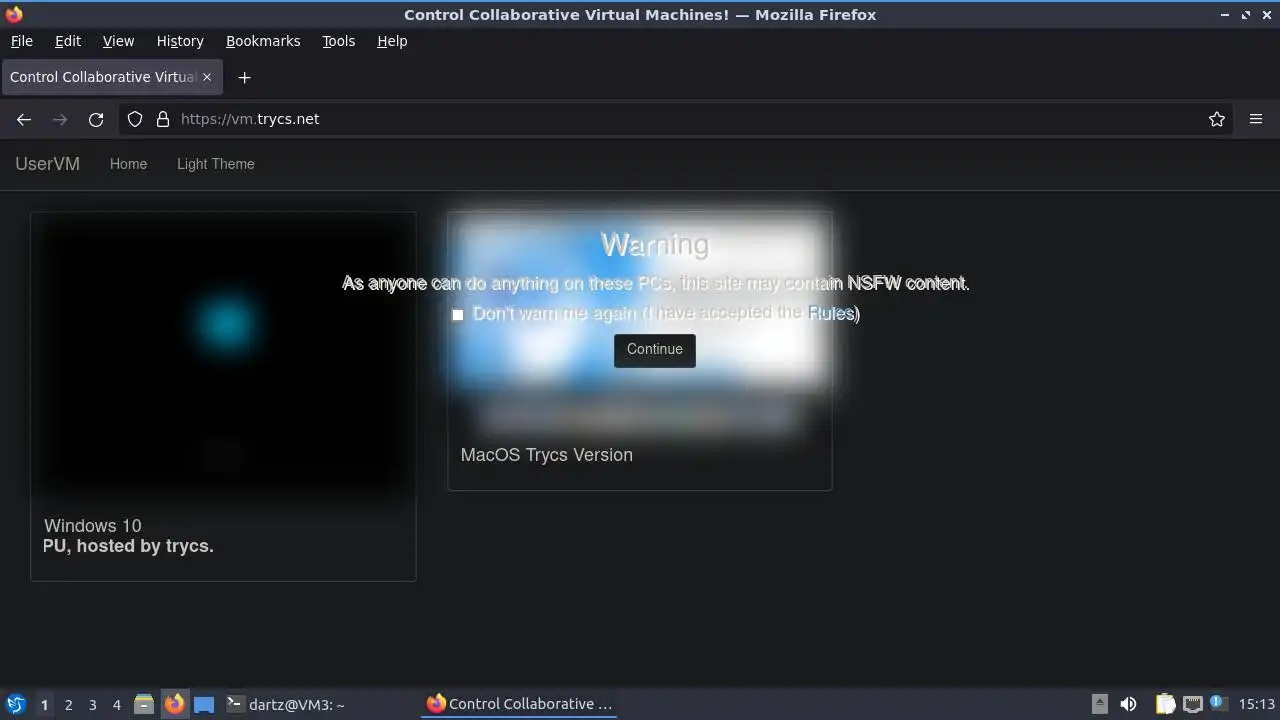
Task: Click the "MacOS Trycs Version" label
Action: click(546, 455)
